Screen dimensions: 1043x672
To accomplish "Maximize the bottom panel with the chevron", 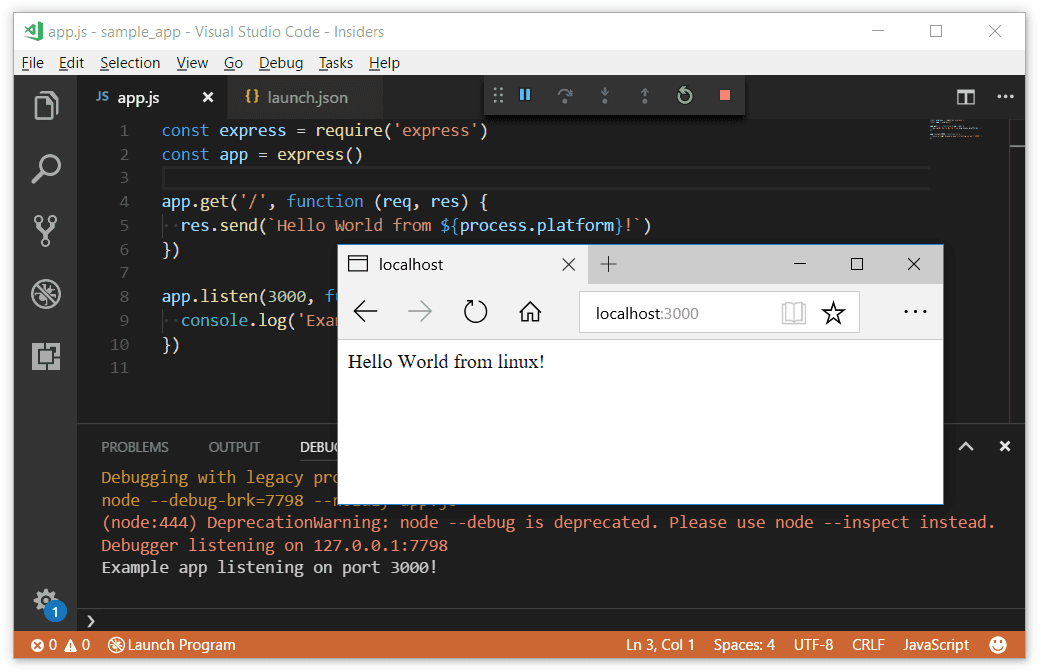I will tap(966, 447).
